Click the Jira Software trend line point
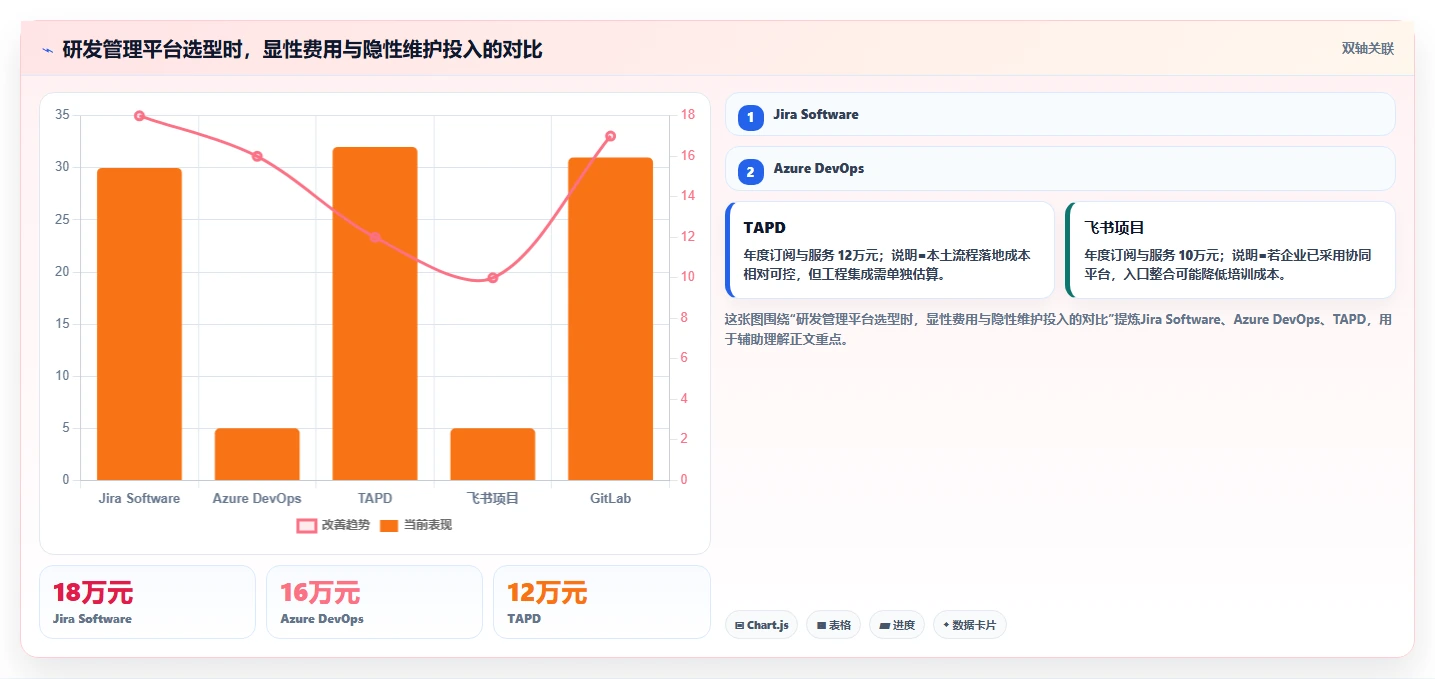The height and width of the screenshot is (679, 1435). point(139,116)
